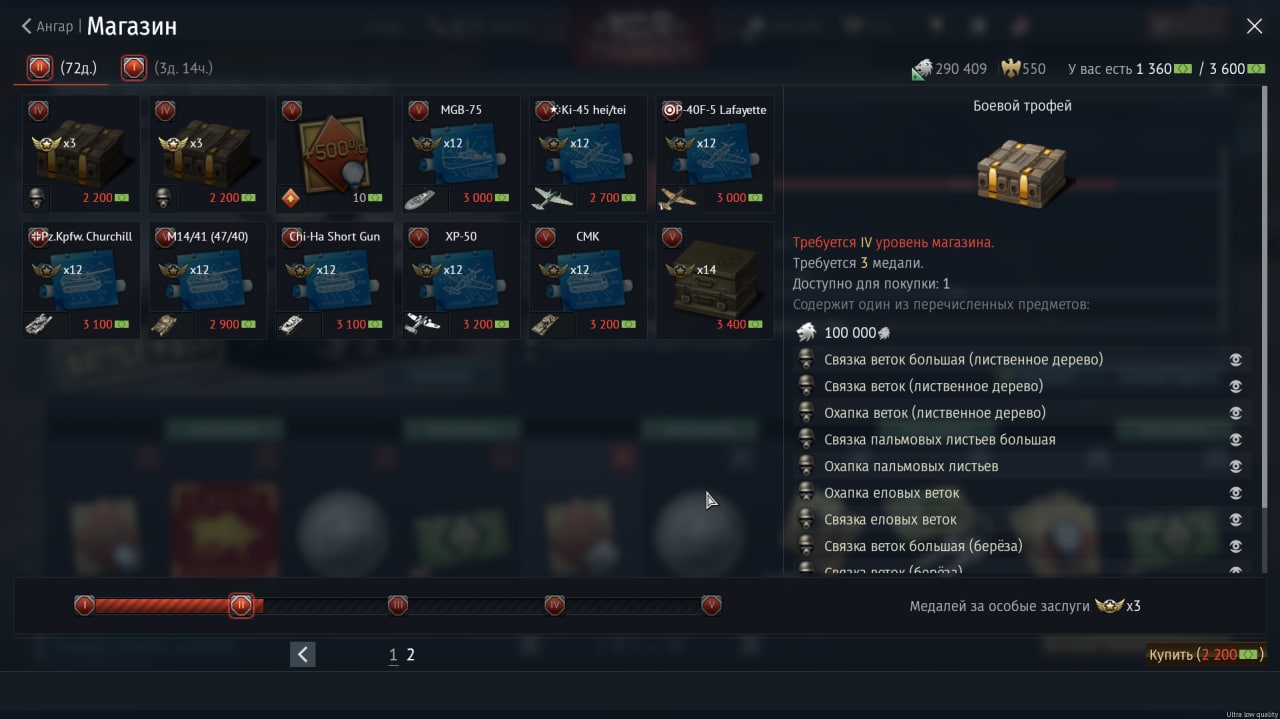Select the MGB-75 boat blueprint item
Screen dimensions: 1280x719
coord(461,154)
